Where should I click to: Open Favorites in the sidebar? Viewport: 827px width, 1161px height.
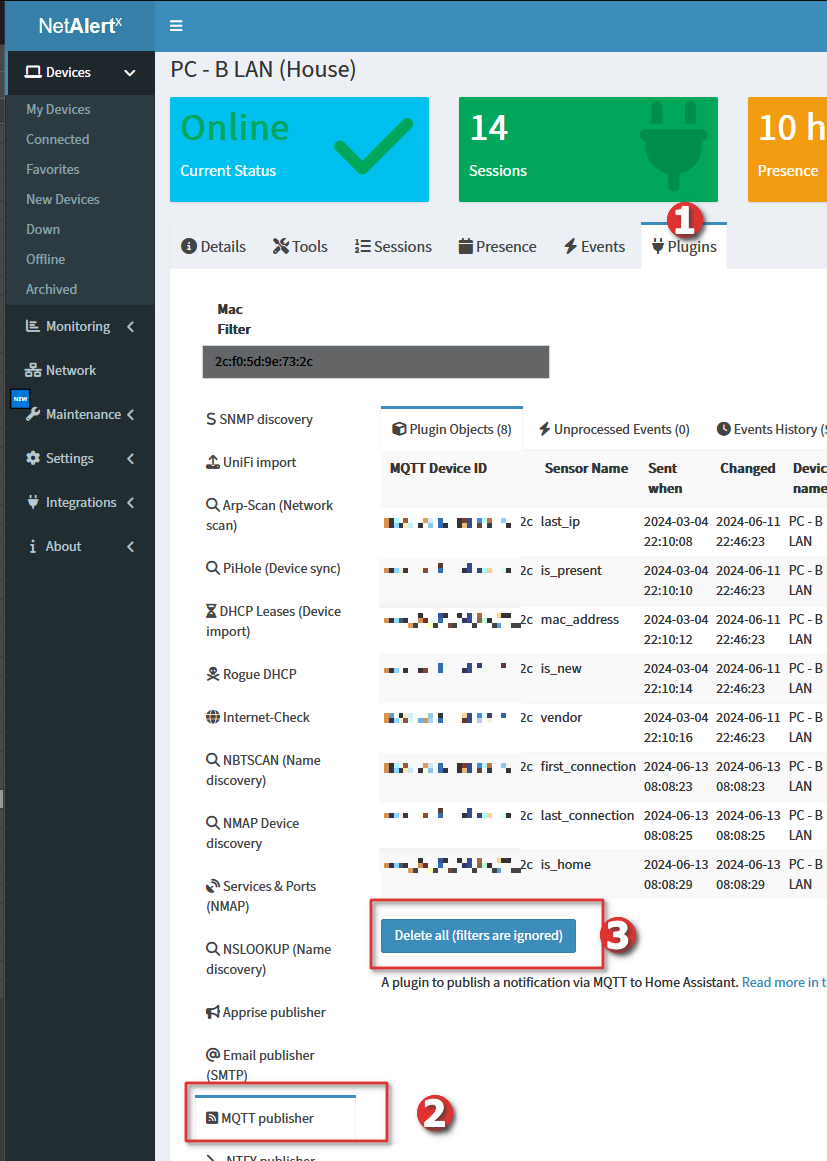pos(53,169)
